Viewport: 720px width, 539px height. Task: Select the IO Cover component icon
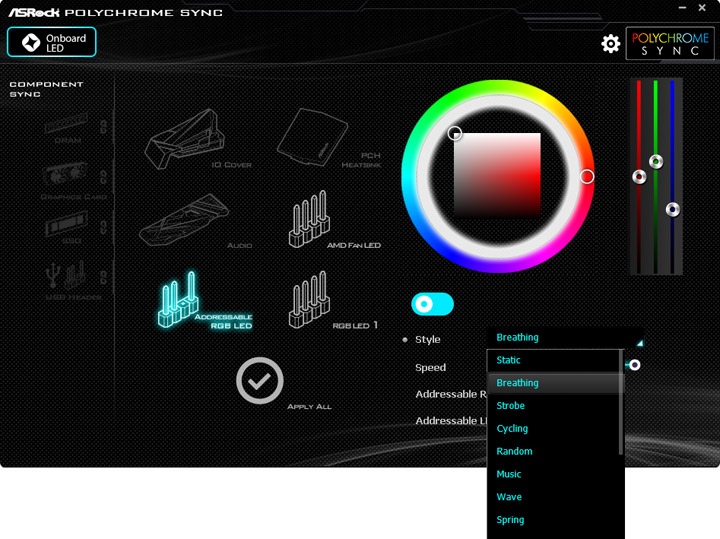click(x=185, y=138)
